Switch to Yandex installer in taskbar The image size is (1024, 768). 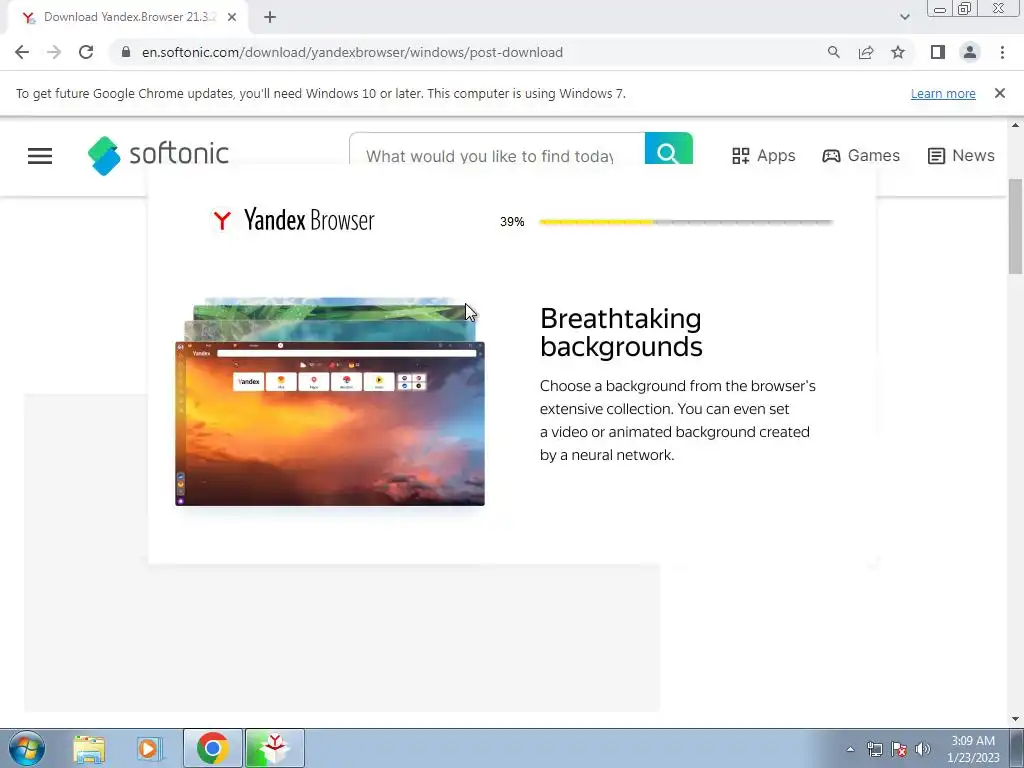click(x=274, y=748)
